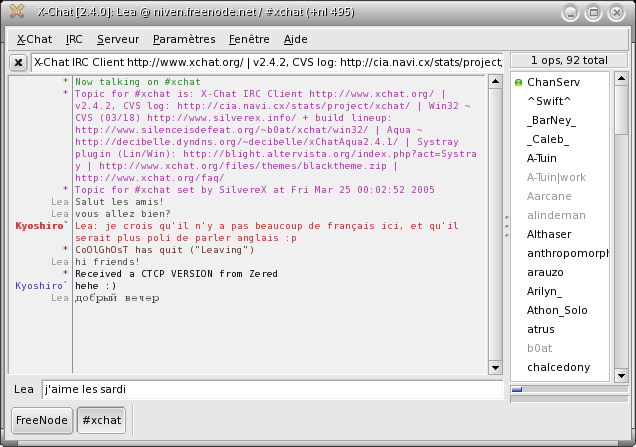The height and width of the screenshot is (447, 636).
Task: Open the IRC menu
Action: click(x=74, y=39)
